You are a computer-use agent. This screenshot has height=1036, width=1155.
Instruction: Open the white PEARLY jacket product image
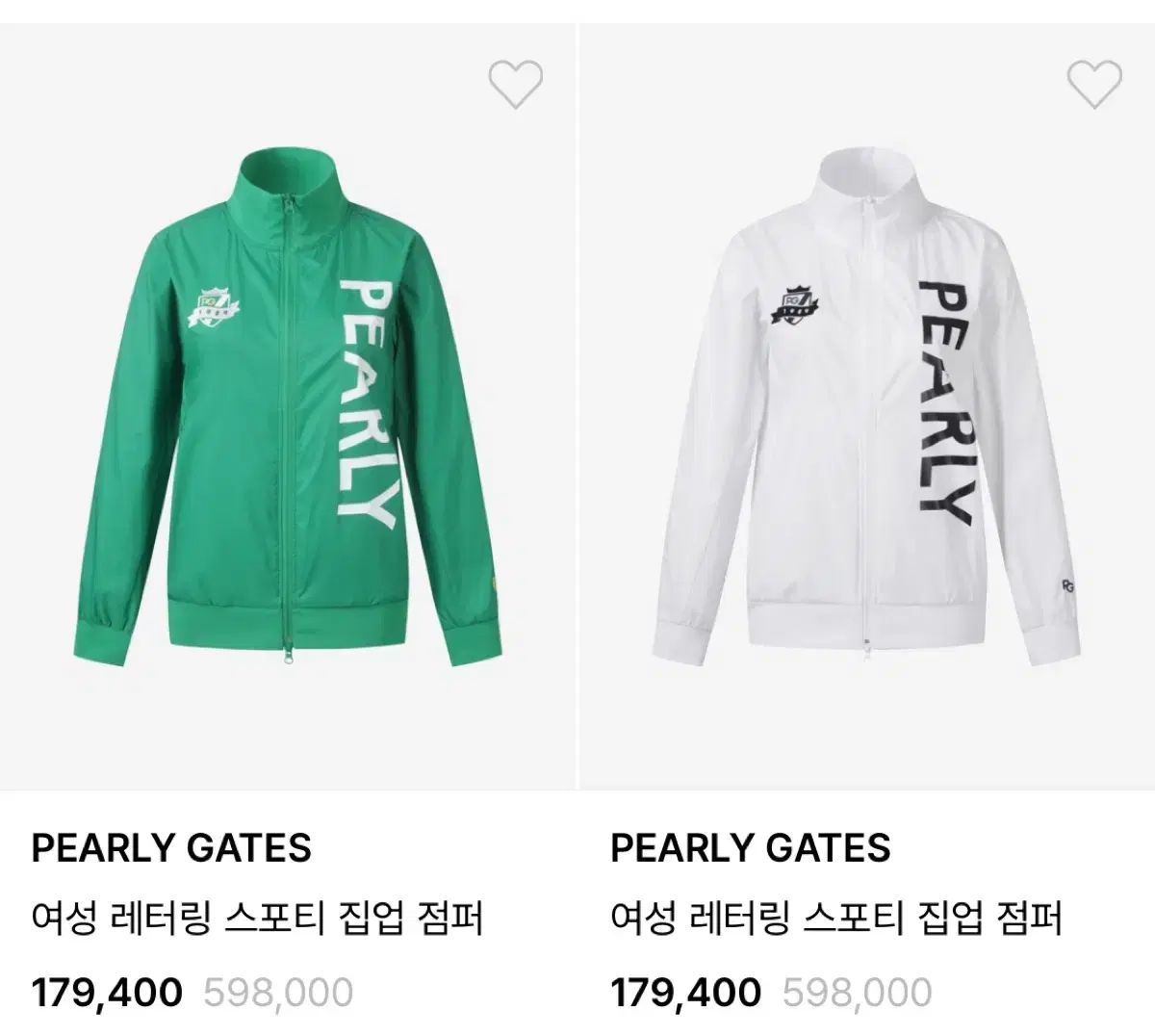click(867, 406)
